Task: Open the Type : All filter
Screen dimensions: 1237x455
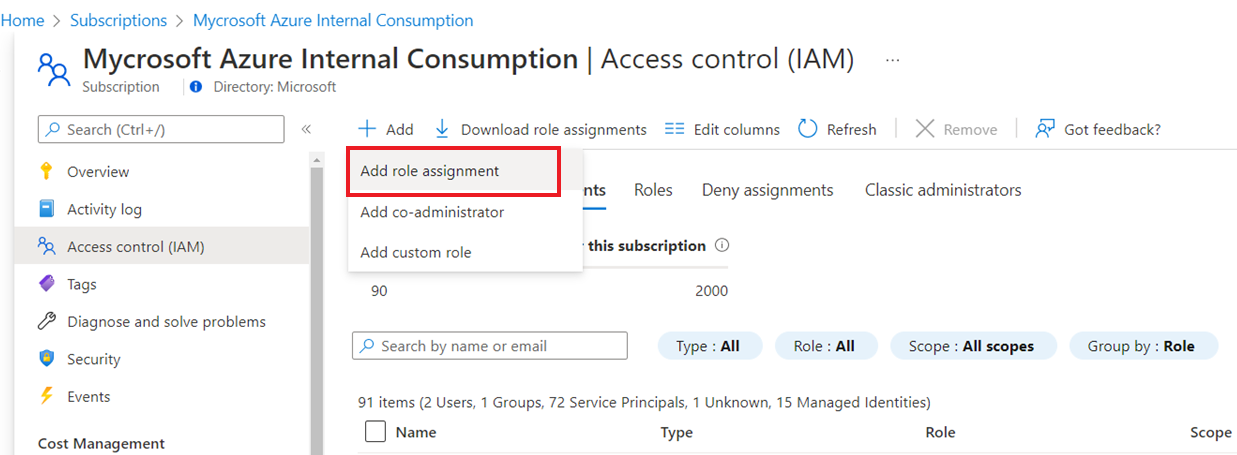Action: [708, 346]
